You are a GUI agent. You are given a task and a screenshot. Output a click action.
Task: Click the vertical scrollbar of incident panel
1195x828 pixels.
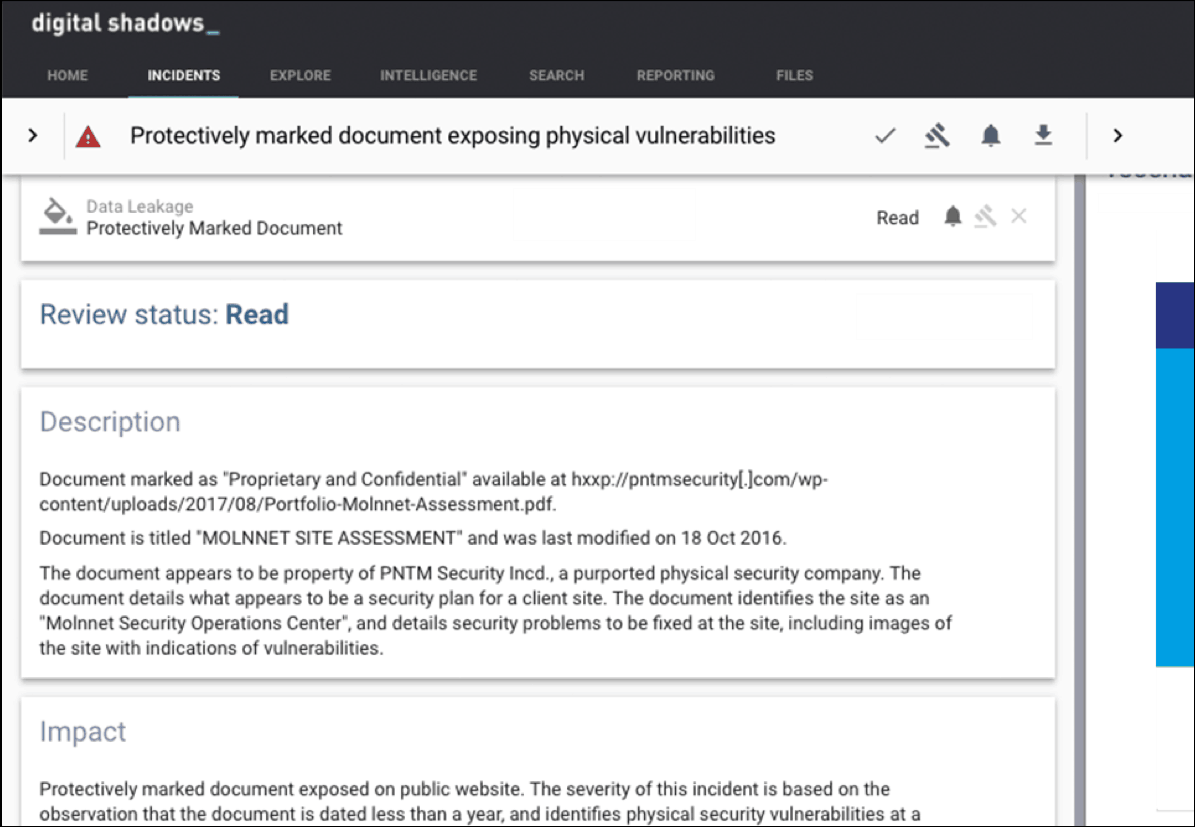[1079, 499]
